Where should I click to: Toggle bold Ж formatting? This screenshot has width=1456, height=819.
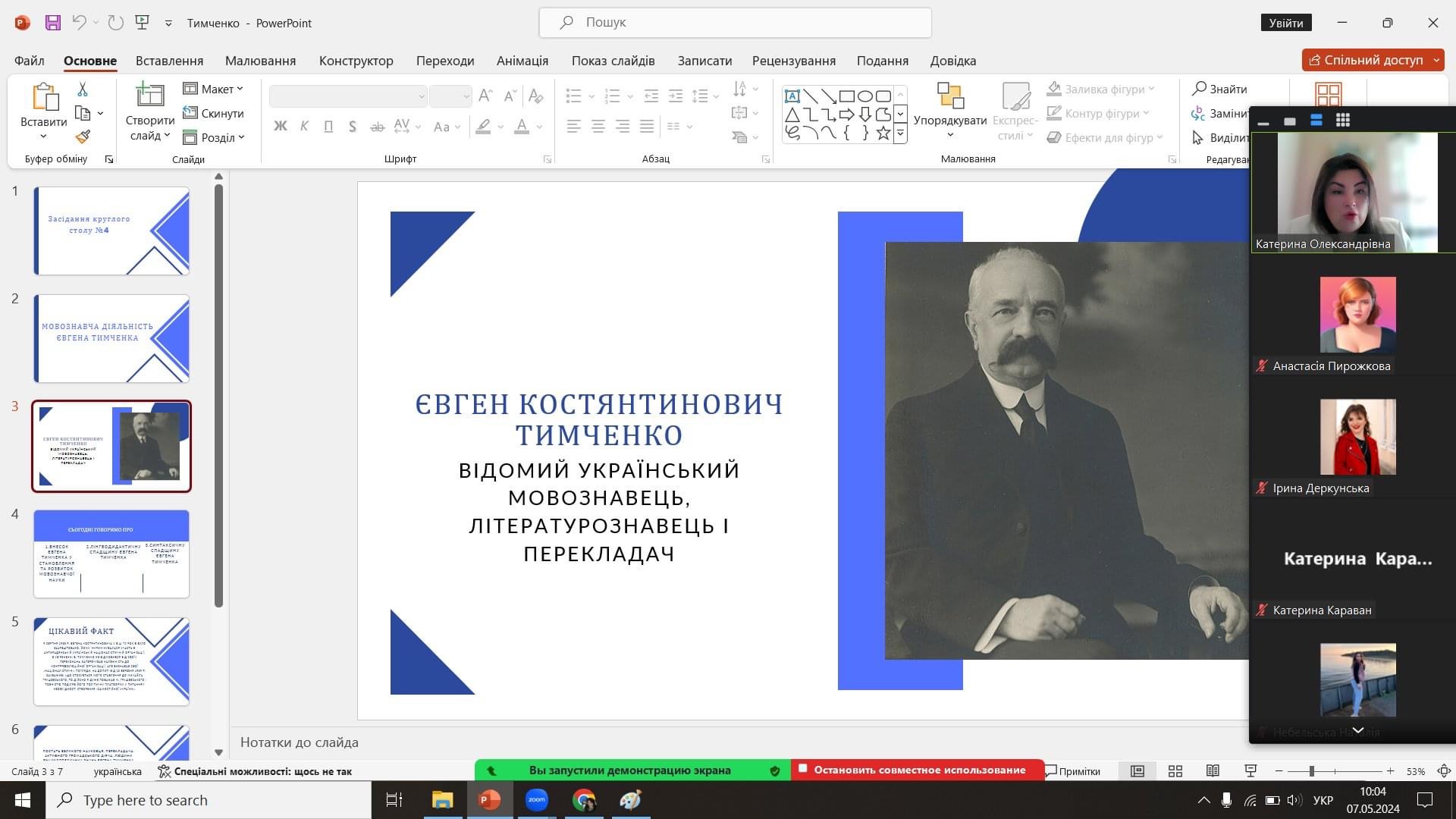point(281,127)
